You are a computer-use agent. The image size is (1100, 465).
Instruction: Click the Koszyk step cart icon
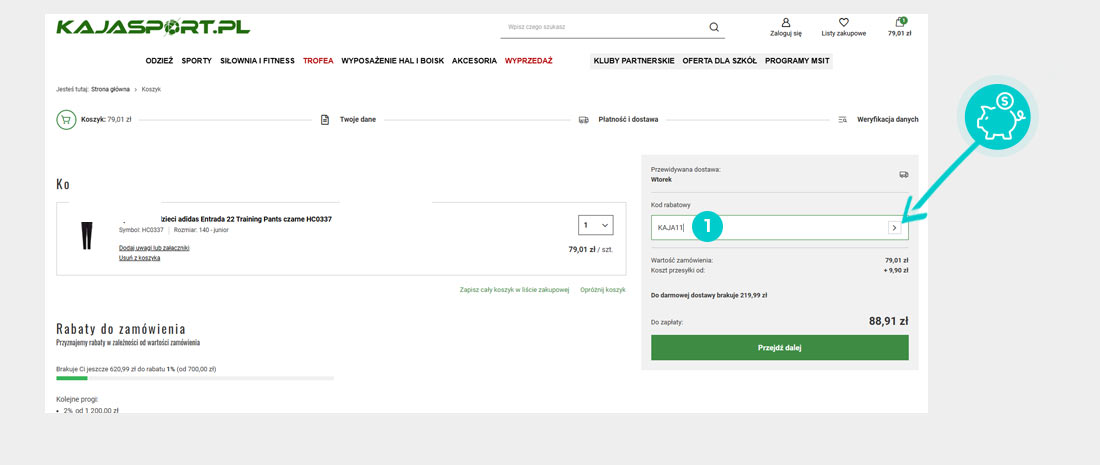[66, 119]
